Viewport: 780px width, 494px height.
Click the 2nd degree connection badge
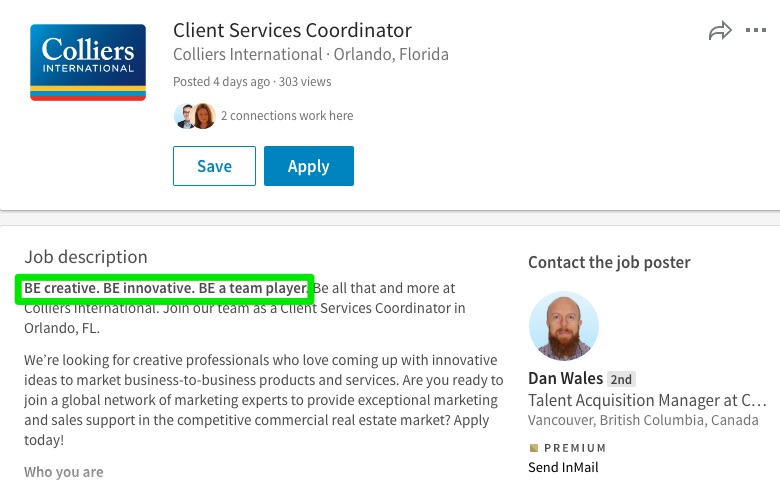tap(621, 380)
